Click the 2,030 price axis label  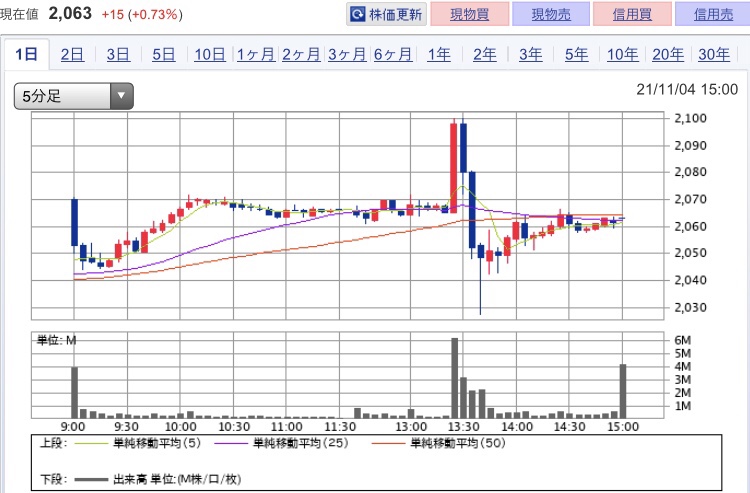click(x=690, y=307)
